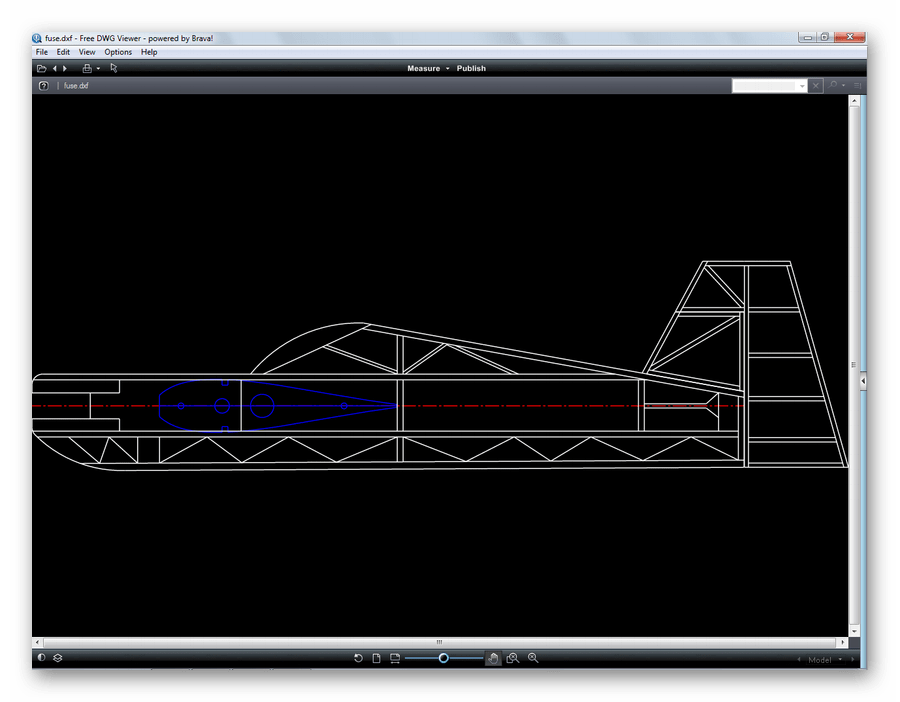
Task: Activate the Pan hand tool
Action: 493,658
